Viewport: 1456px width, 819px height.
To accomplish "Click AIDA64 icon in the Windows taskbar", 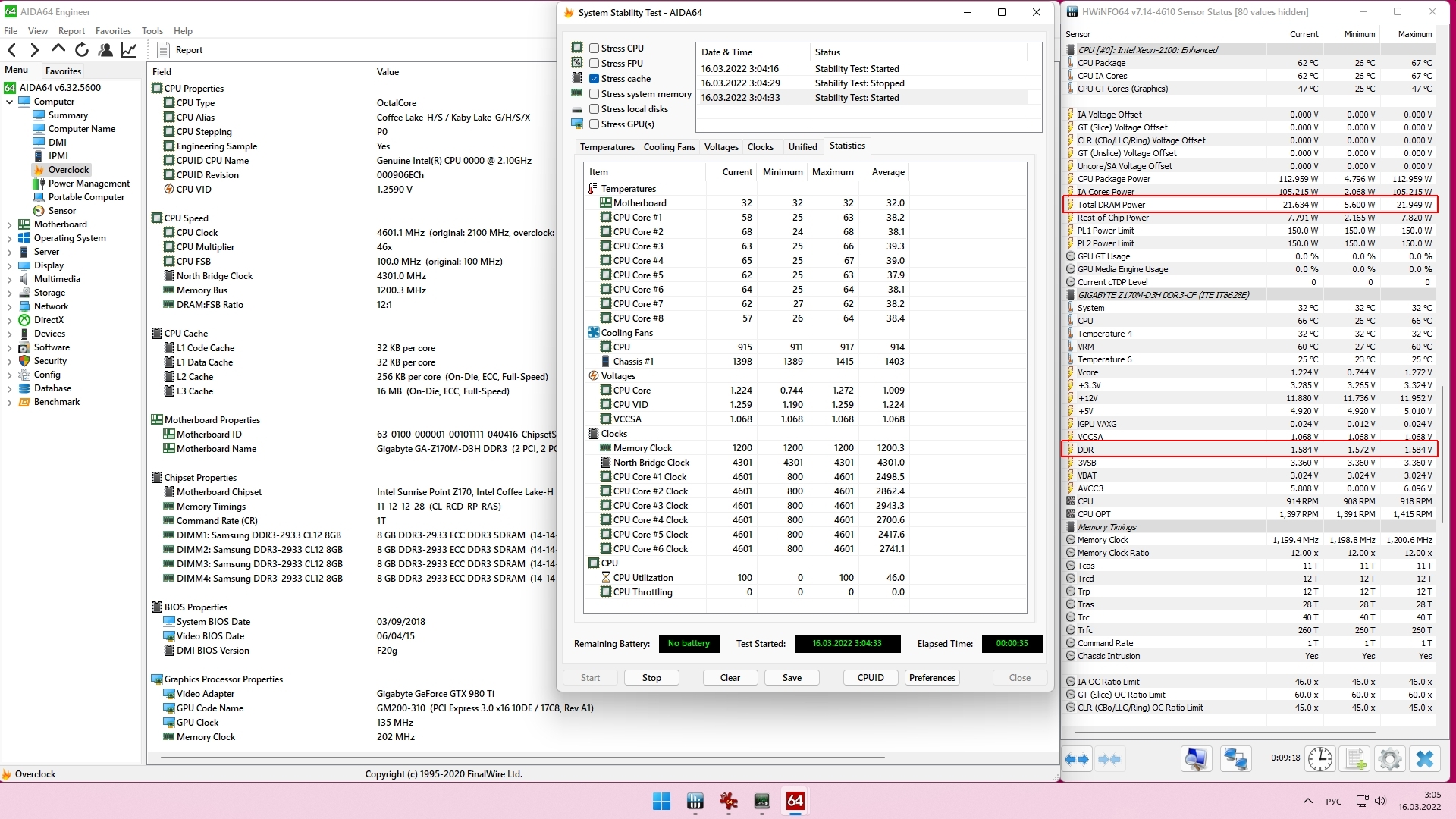I will [x=795, y=801].
